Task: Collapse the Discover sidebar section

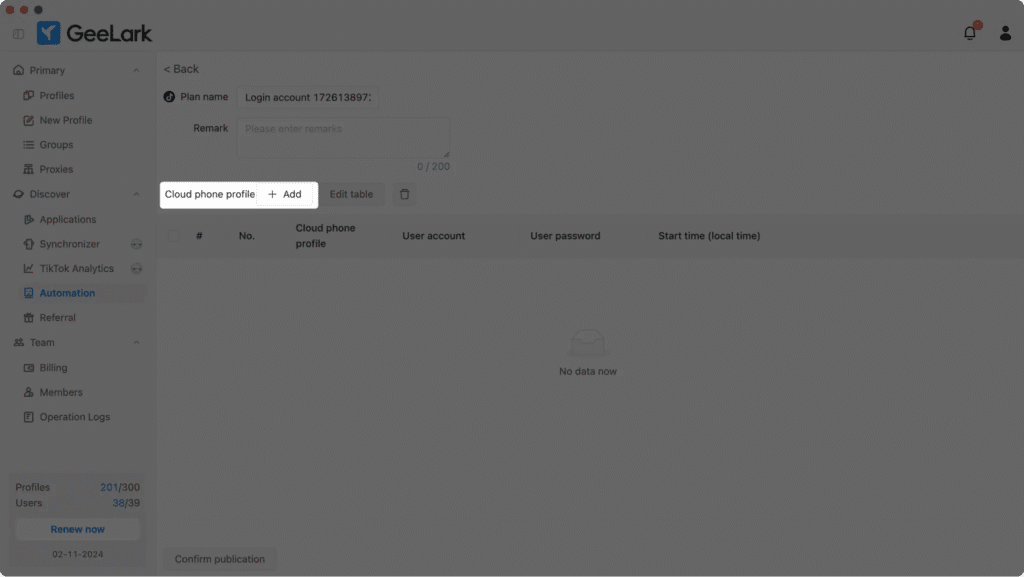Action: point(136,193)
